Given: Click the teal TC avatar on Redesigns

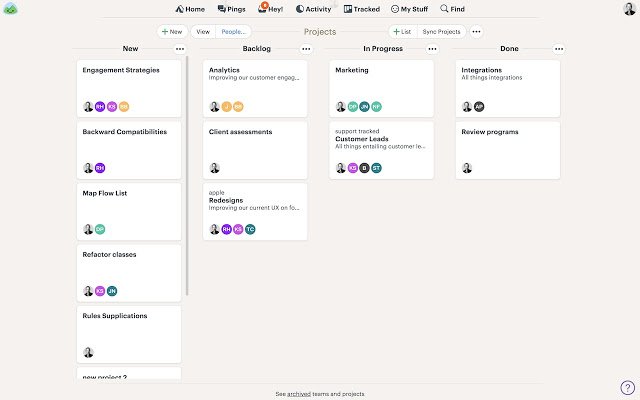Looking at the screenshot, I should (250, 229).
